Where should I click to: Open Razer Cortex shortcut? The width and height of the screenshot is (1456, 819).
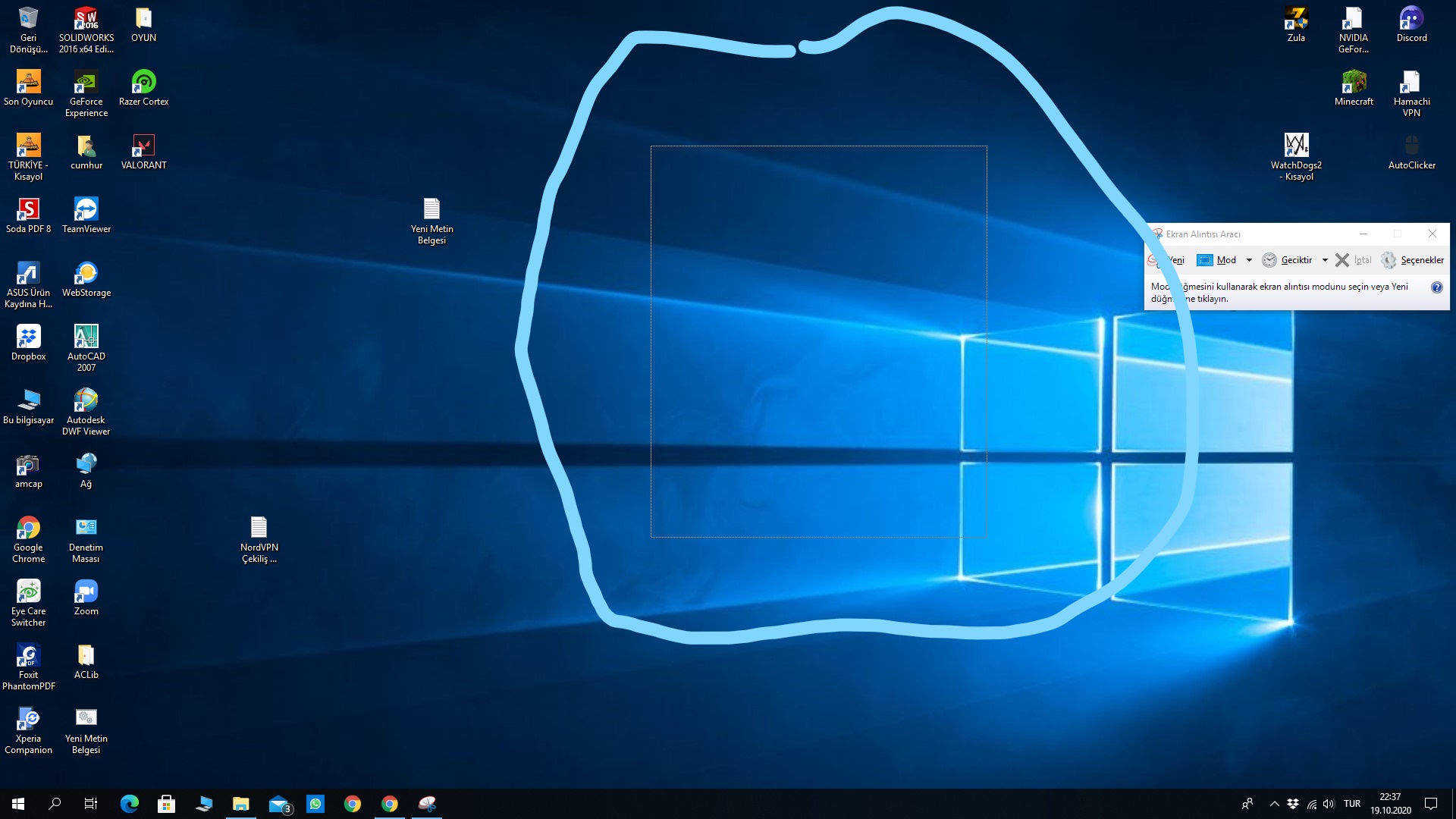[x=143, y=88]
